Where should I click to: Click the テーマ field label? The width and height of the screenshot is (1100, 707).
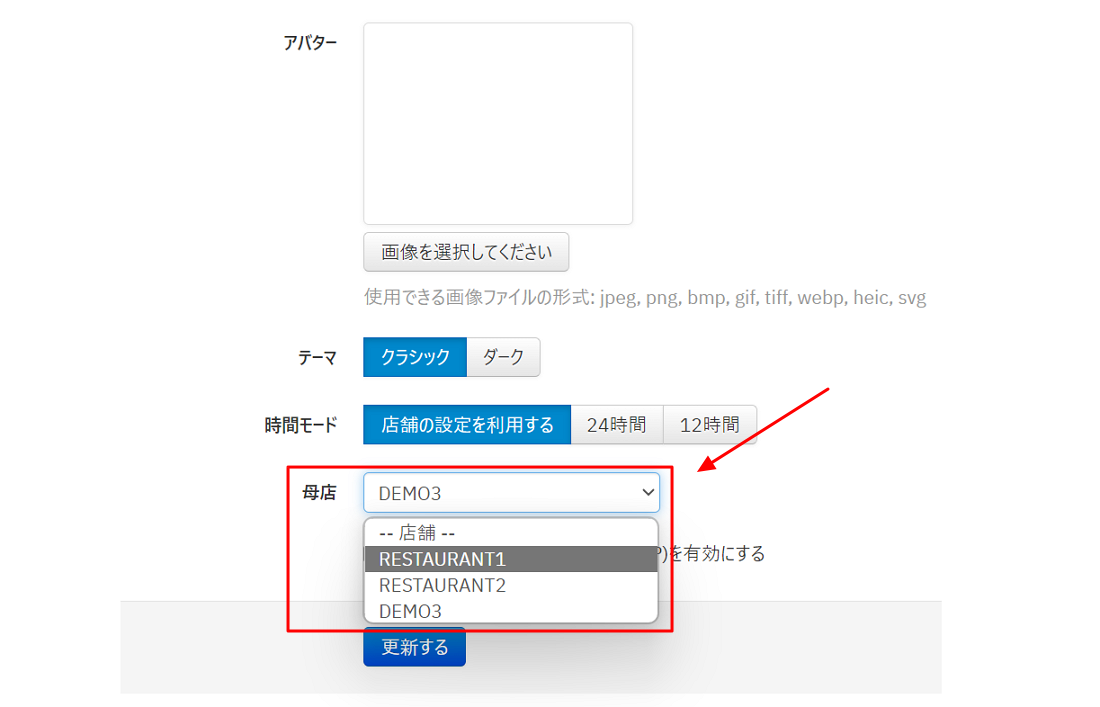click(317, 358)
